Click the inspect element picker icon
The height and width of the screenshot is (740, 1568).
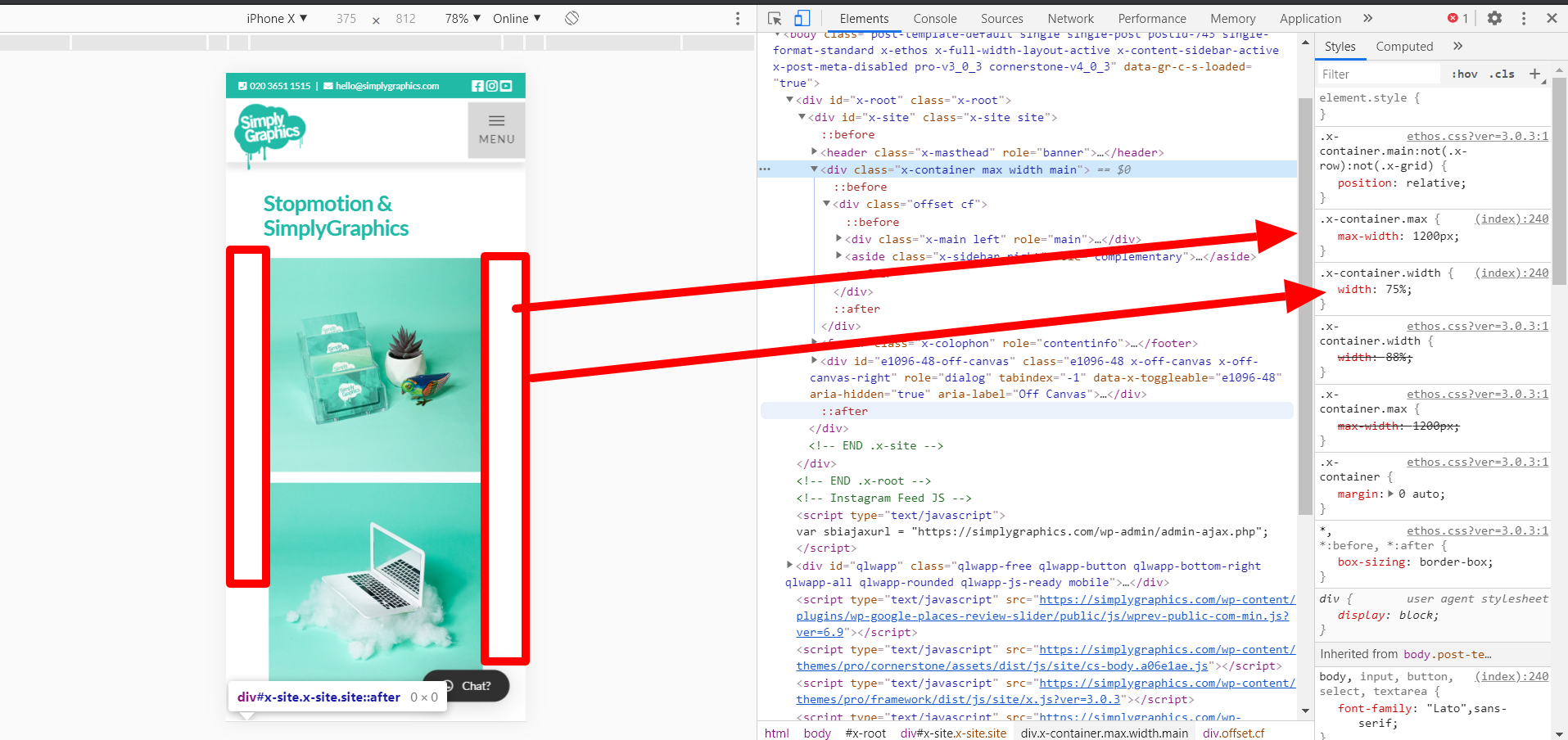point(775,18)
